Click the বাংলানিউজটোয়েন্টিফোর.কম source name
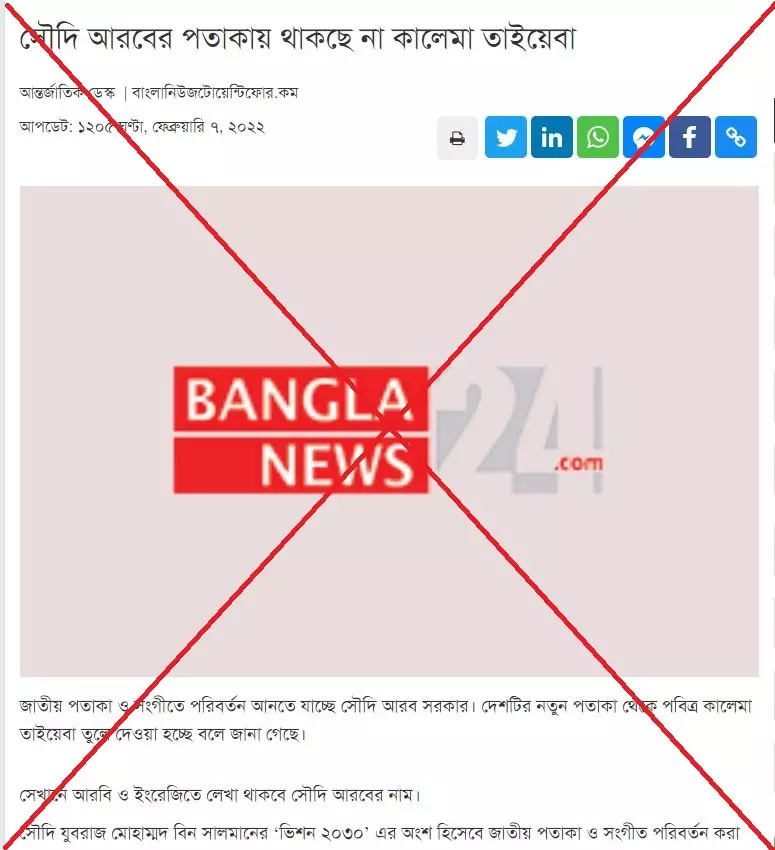 [215, 93]
